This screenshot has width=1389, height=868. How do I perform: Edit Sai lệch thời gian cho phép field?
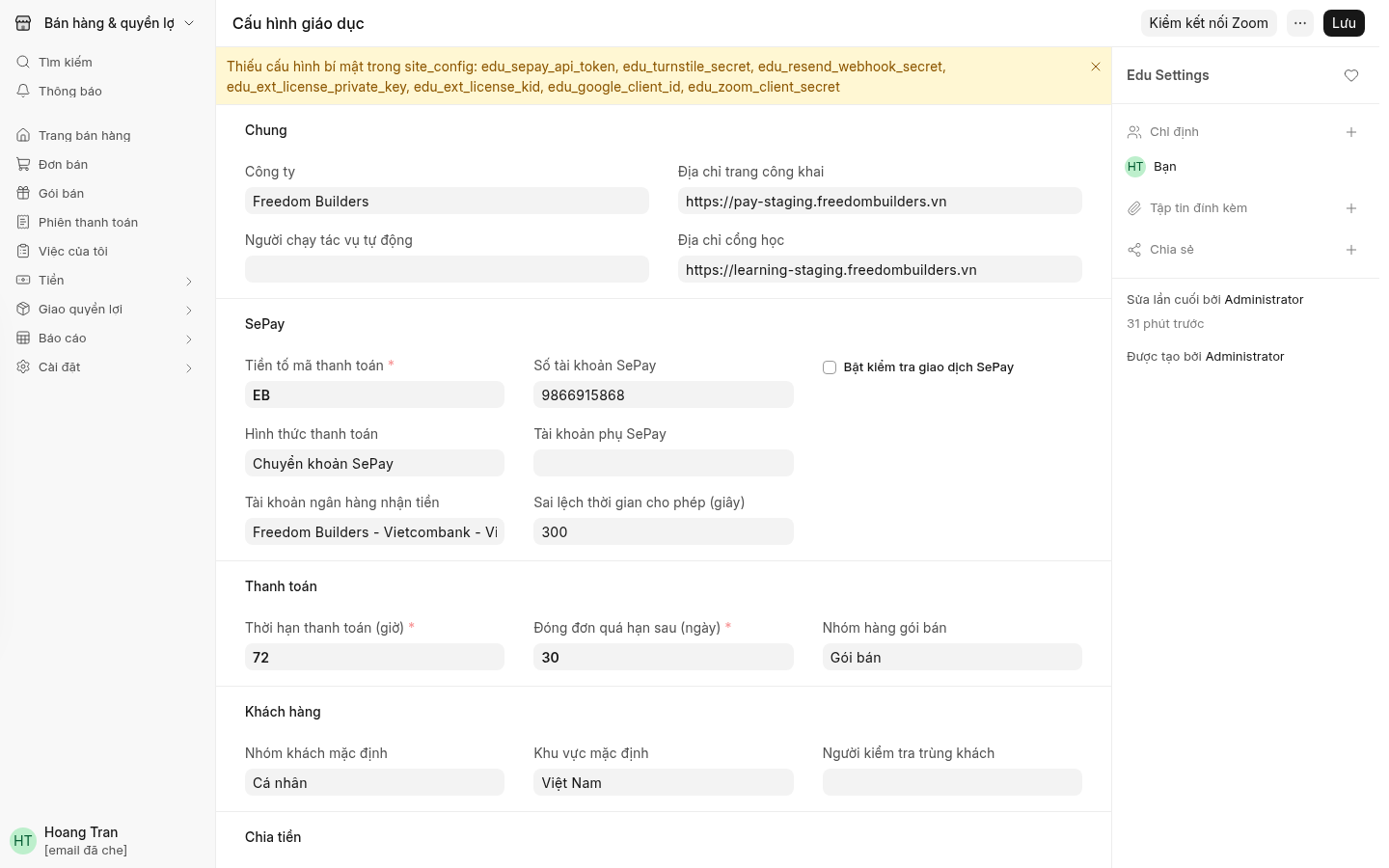tap(664, 531)
